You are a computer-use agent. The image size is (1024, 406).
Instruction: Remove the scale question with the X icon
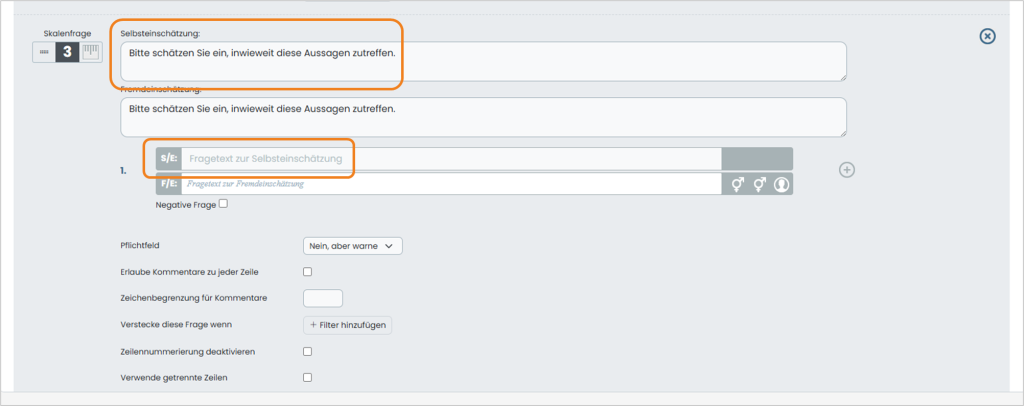click(x=987, y=36)
